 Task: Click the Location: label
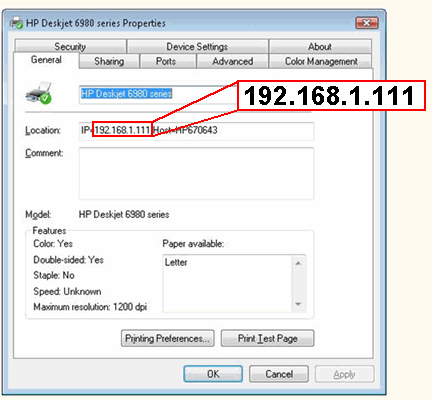(43, 130)
